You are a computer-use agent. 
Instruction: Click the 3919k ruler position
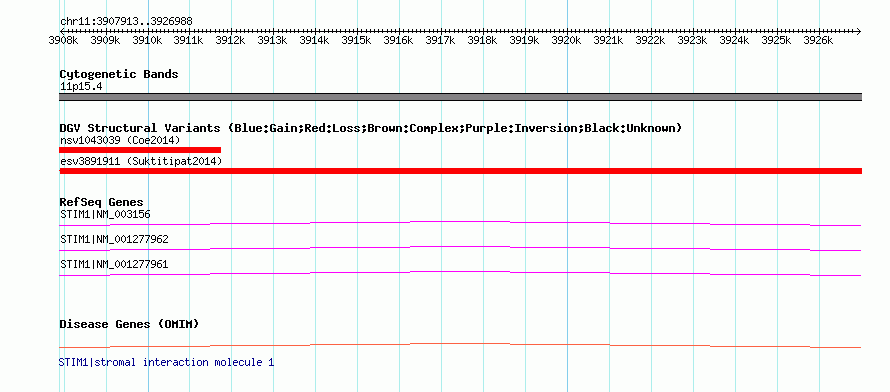525,40
